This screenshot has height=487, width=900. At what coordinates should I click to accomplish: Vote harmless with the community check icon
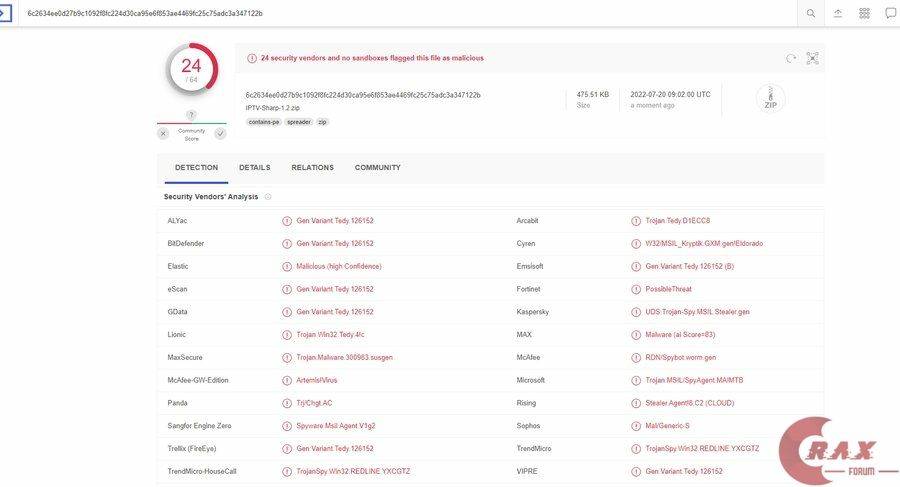coord(220,134)
